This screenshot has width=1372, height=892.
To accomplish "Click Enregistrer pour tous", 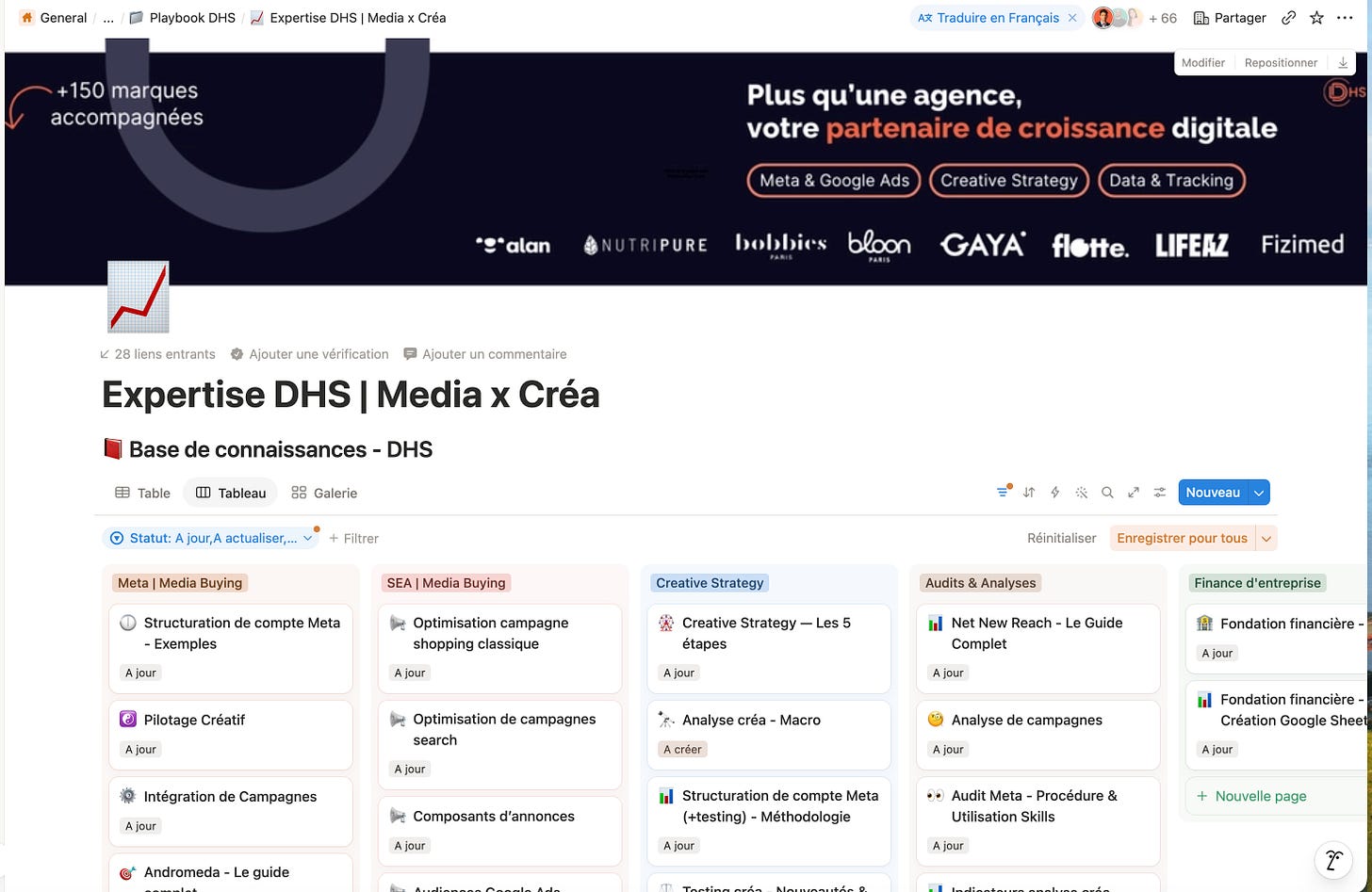I will click(1182, 538).
